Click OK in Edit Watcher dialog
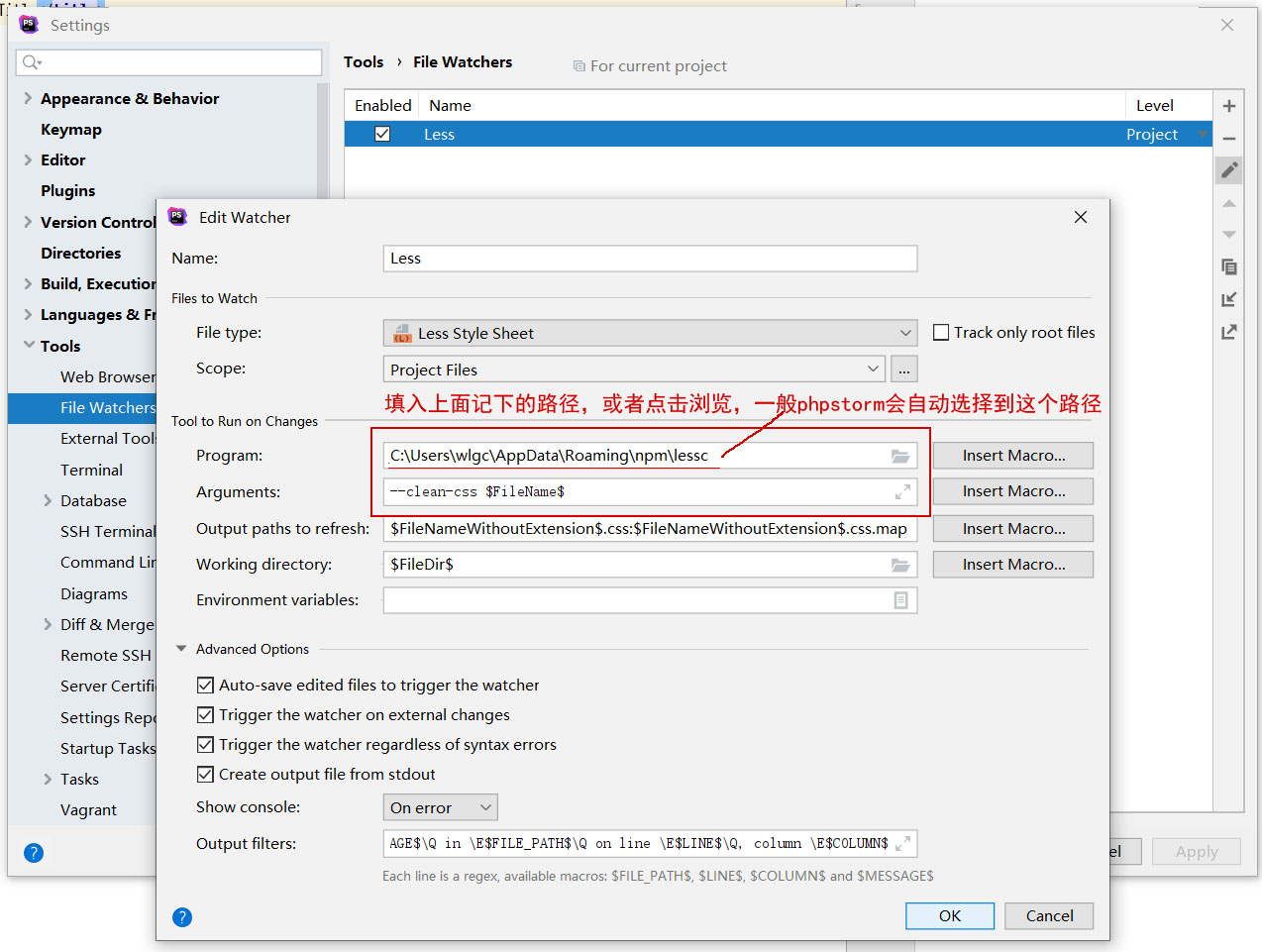1262x952 pixels. [x=950, y=915]
